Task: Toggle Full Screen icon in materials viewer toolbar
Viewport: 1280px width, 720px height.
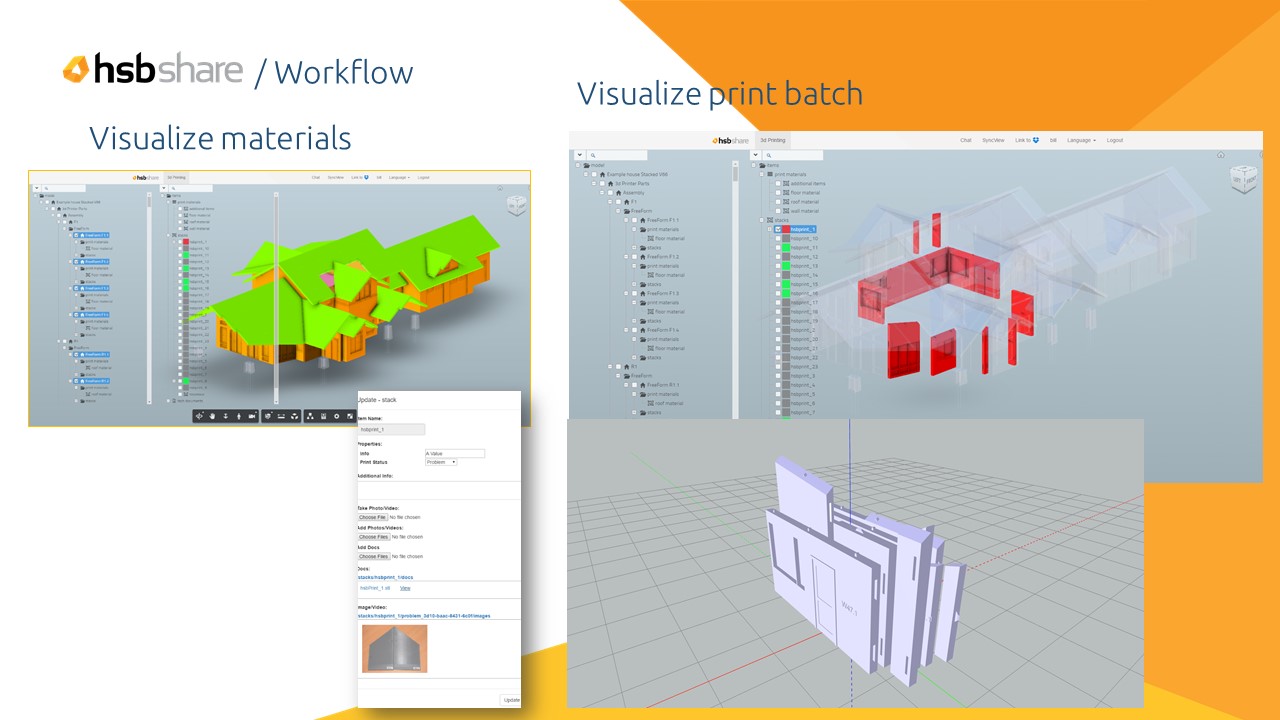Action: pyautogui.click(x=349, y=416)
